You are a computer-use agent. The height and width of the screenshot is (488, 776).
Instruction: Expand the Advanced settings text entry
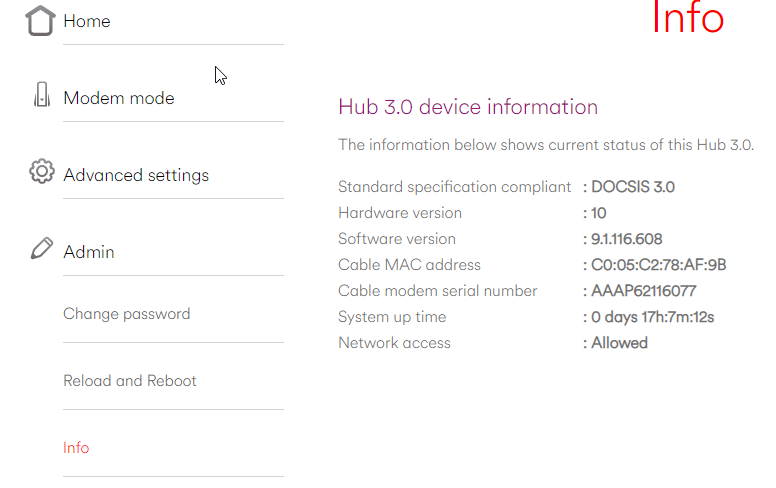[x=136, y=175]
